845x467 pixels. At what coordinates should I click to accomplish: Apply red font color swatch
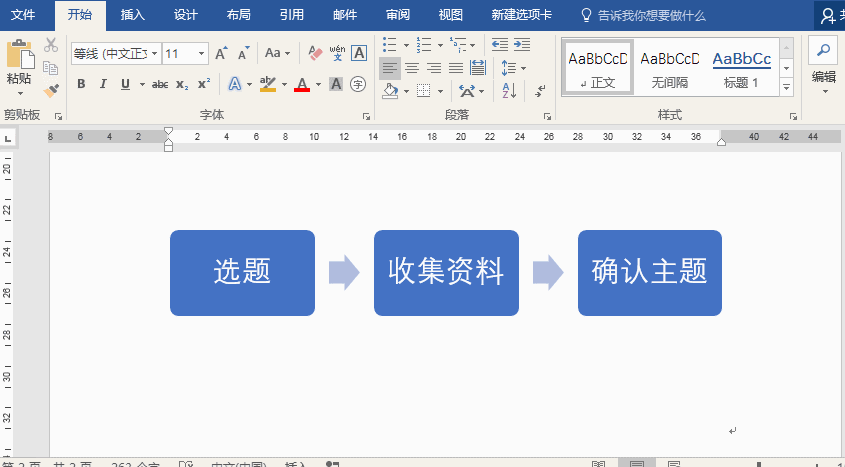pyautogui.click(x=302, y=85)
